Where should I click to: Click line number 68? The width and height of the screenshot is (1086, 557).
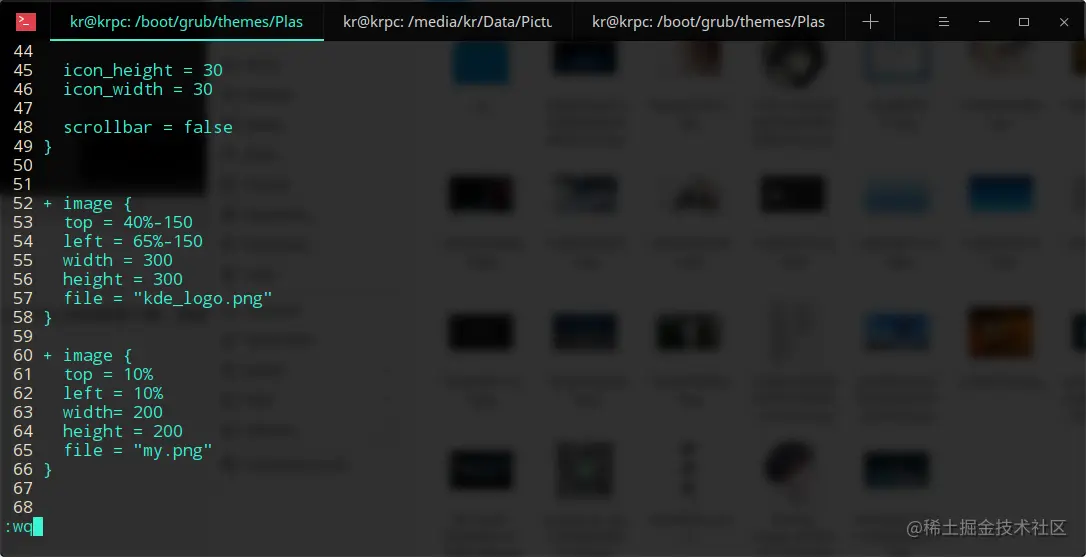(x=23, y=507)
